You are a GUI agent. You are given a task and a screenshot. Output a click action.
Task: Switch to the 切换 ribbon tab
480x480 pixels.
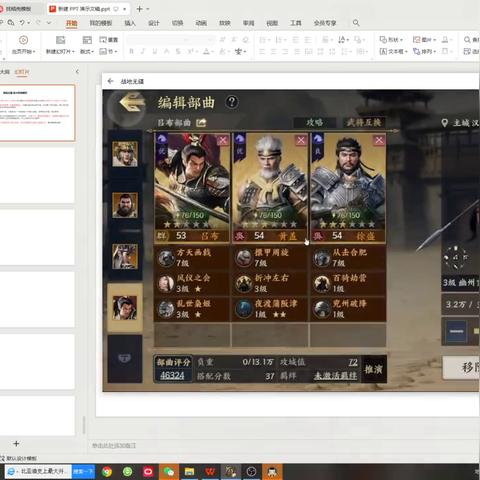(177, 23)
